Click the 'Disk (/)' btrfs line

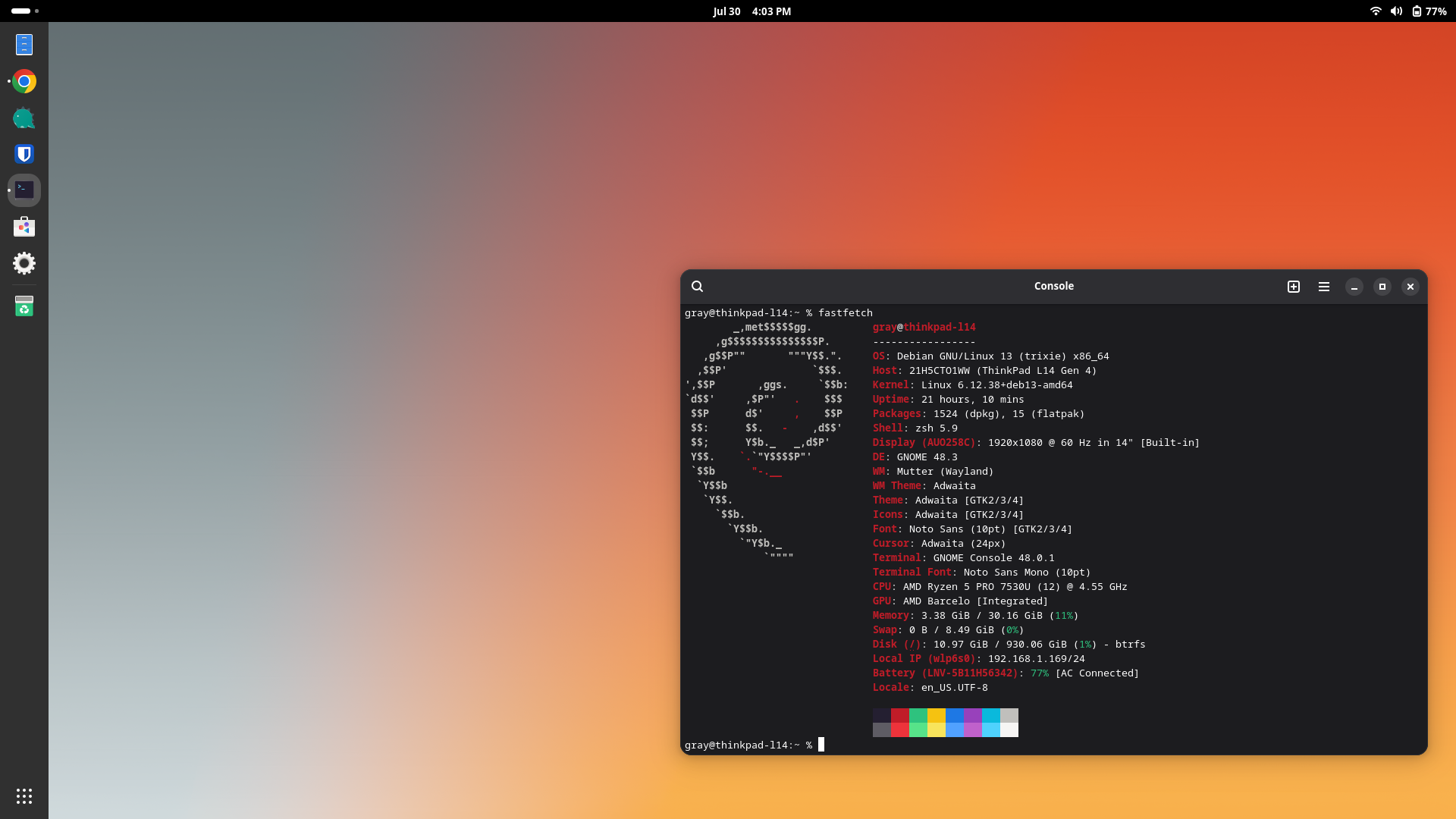[x=1009, y=644]
